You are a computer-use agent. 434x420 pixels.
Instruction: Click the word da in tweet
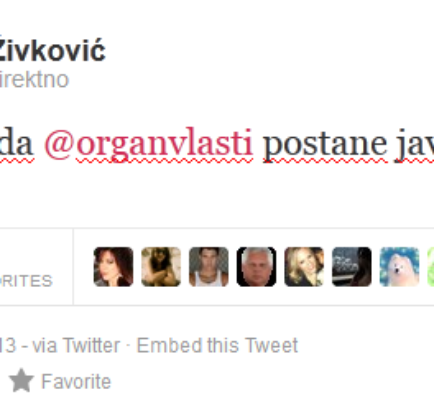(x=17, y=143)
